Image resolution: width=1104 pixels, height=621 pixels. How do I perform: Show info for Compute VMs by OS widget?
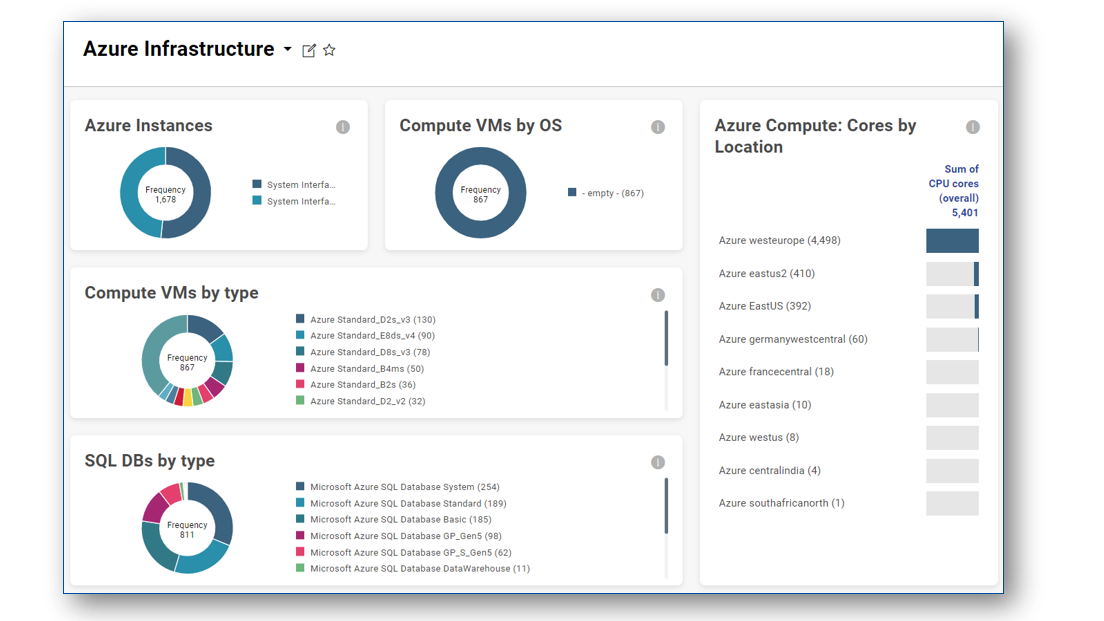658,127
